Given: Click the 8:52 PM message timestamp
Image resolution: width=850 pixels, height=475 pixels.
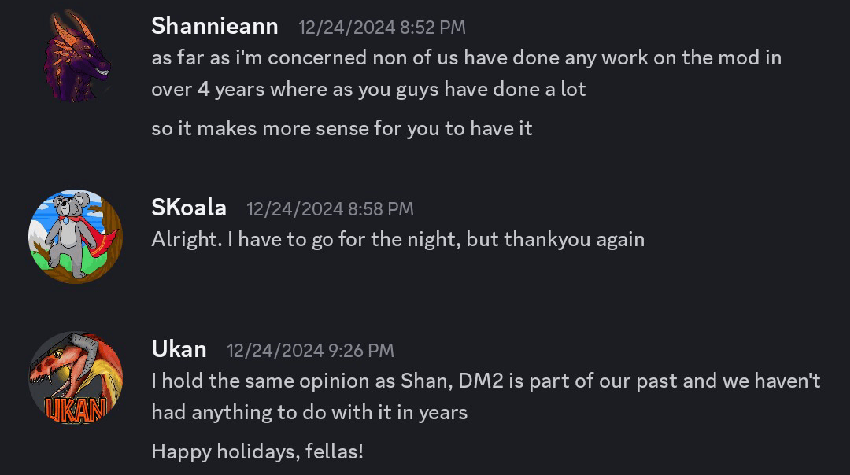Looking at the screenshot, I should pyautogui.click(x=381, y=28).
